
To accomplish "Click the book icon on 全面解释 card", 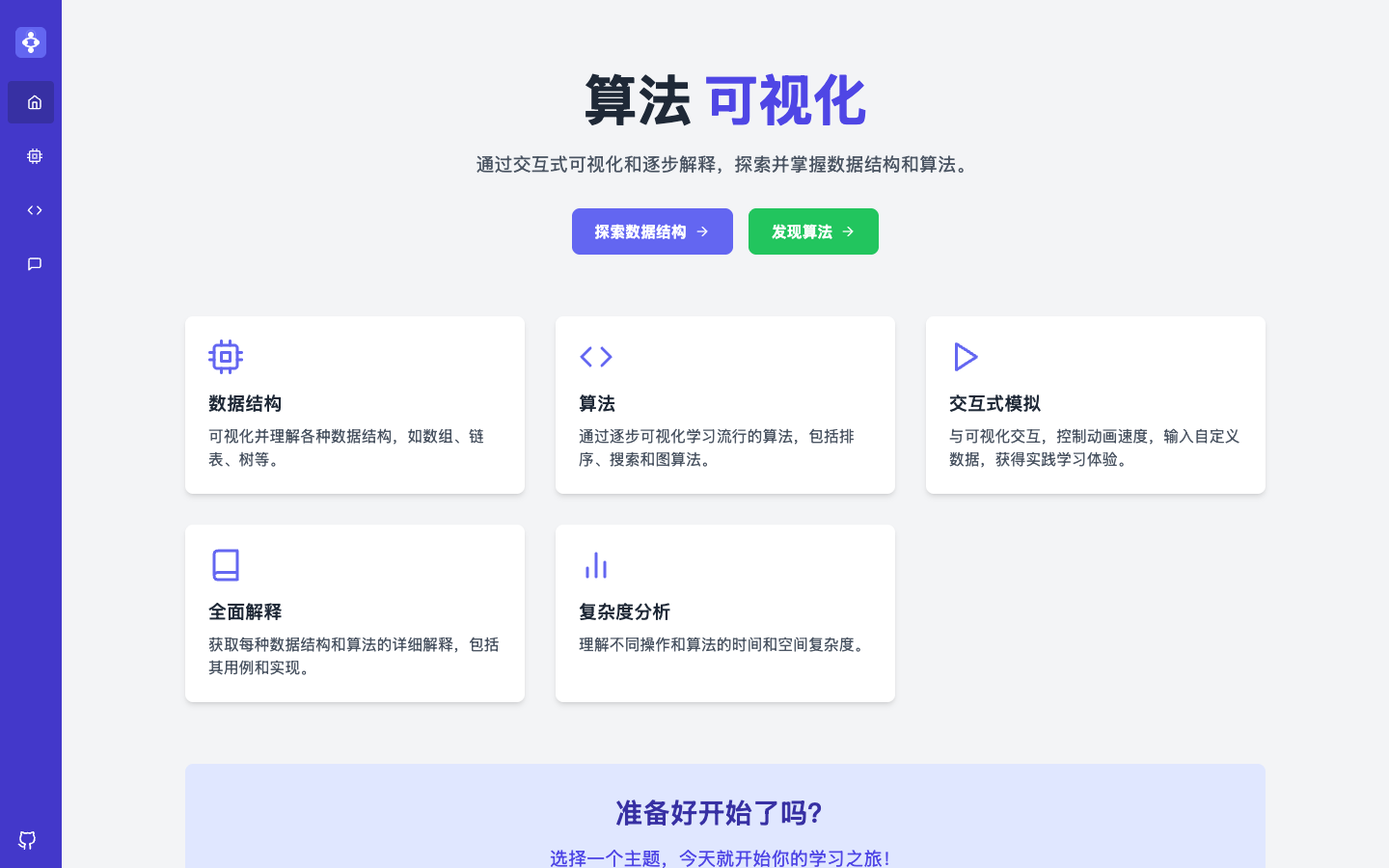I will tap(226, 565).
